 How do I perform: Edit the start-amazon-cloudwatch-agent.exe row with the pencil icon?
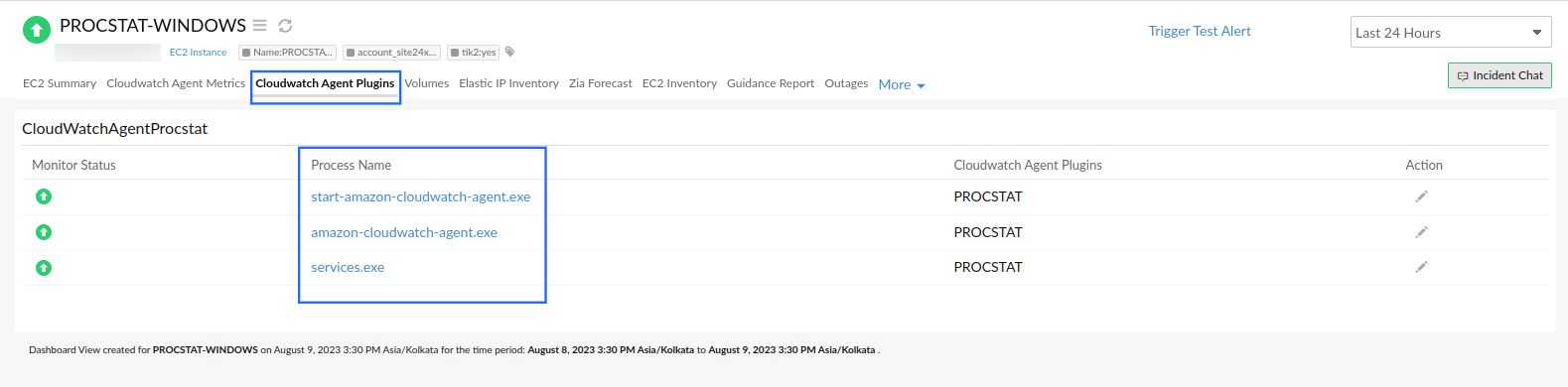pos(1421,196)
